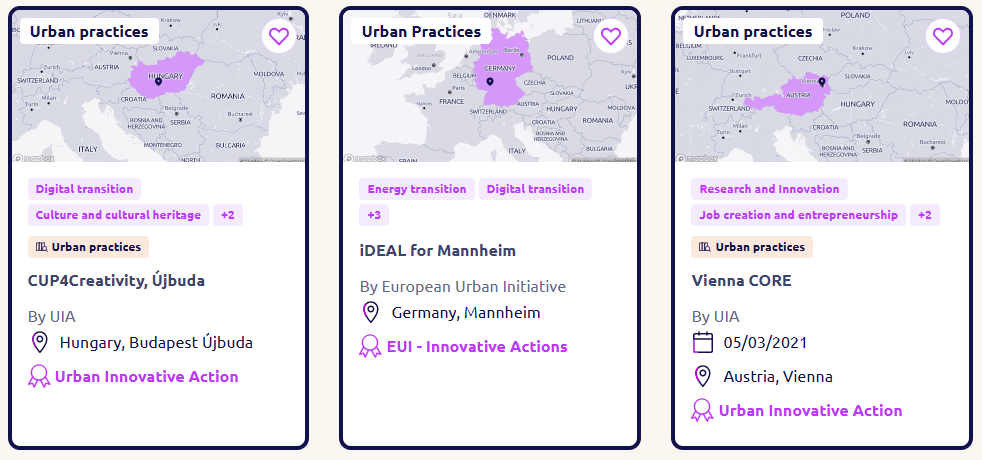This screenshot has height=460, width=982.
Task: Toggle heart favorite on Vienna CORE card
Action: tap(943, 36)
